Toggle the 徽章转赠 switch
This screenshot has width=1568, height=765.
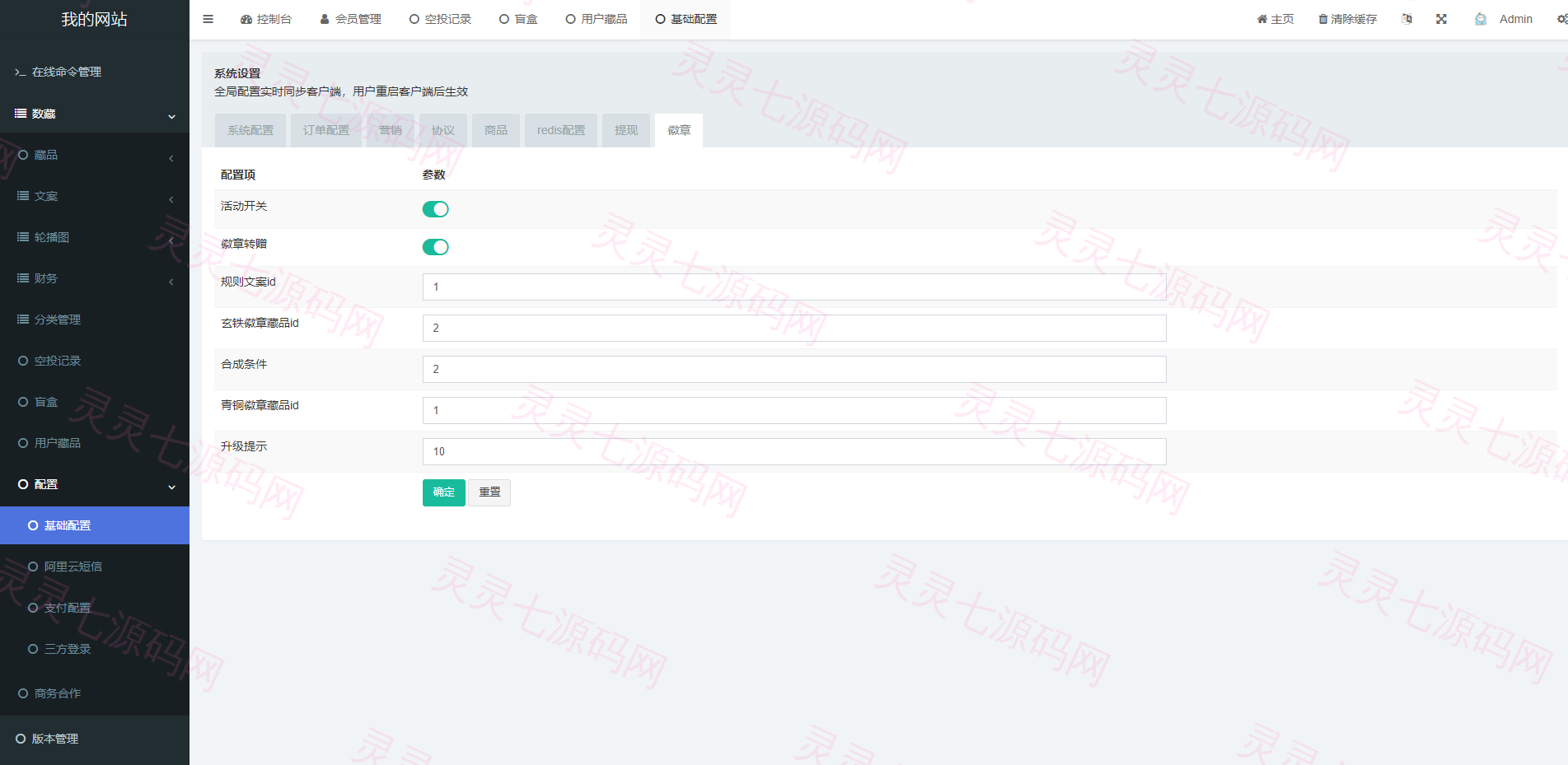435,247
